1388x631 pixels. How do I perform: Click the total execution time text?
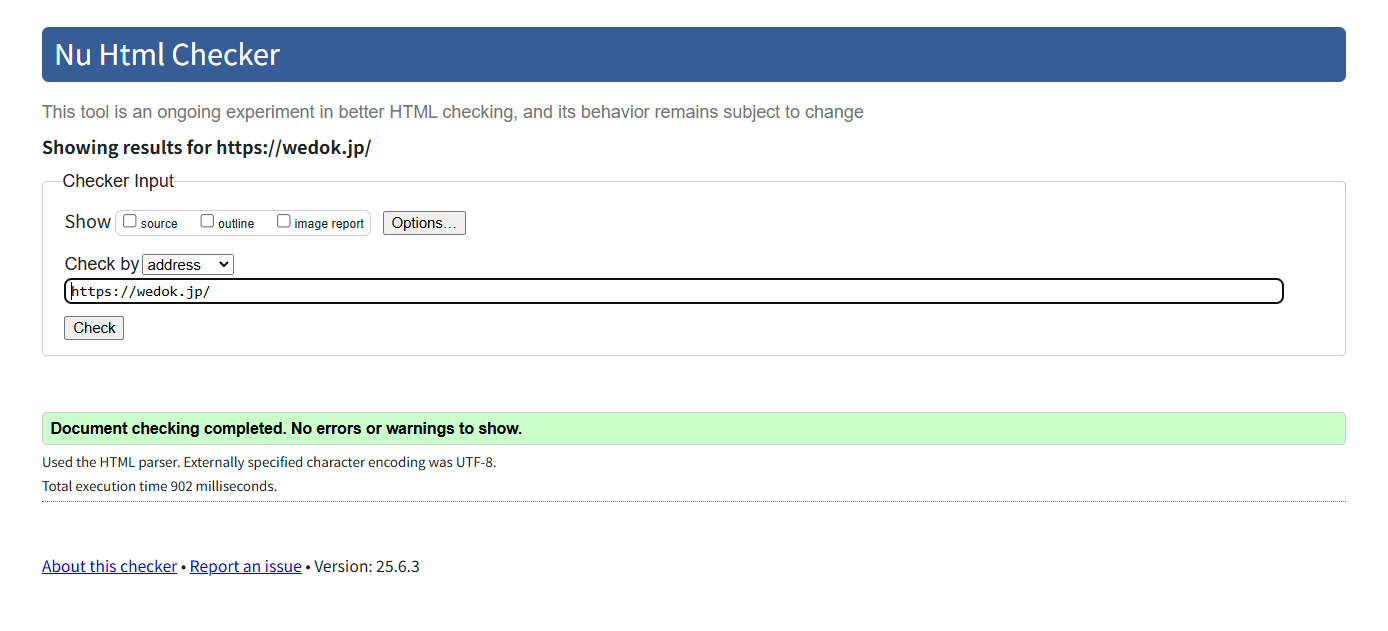tap(159, 486)
